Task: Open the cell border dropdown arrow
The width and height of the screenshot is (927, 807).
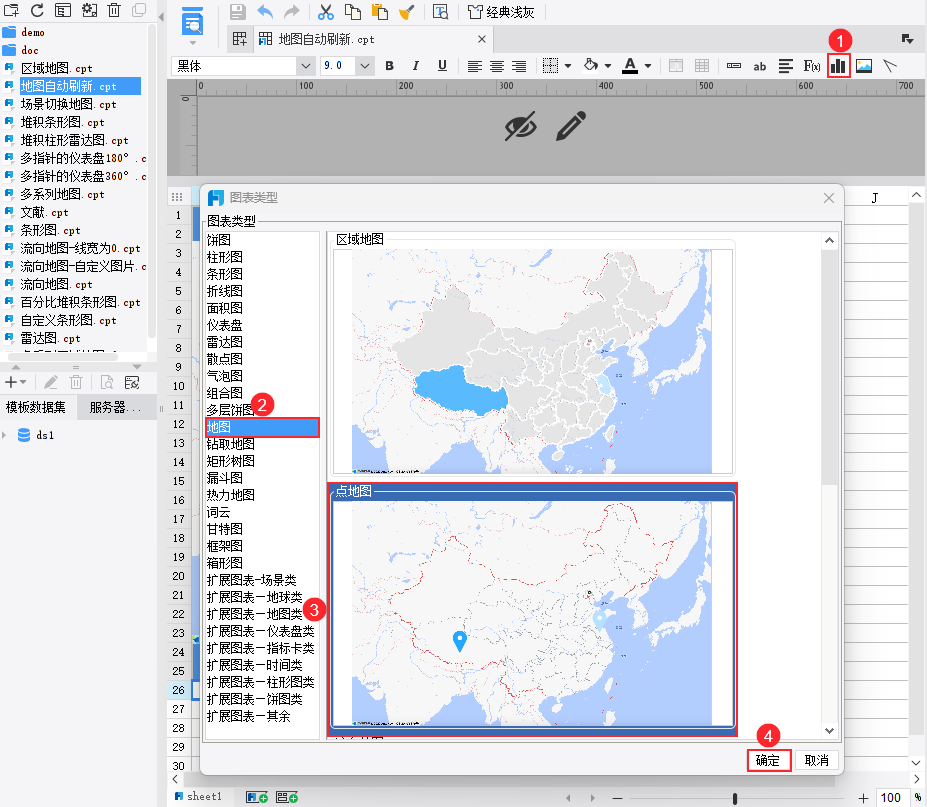Action: pyautogui.click(x=568, y=66)
